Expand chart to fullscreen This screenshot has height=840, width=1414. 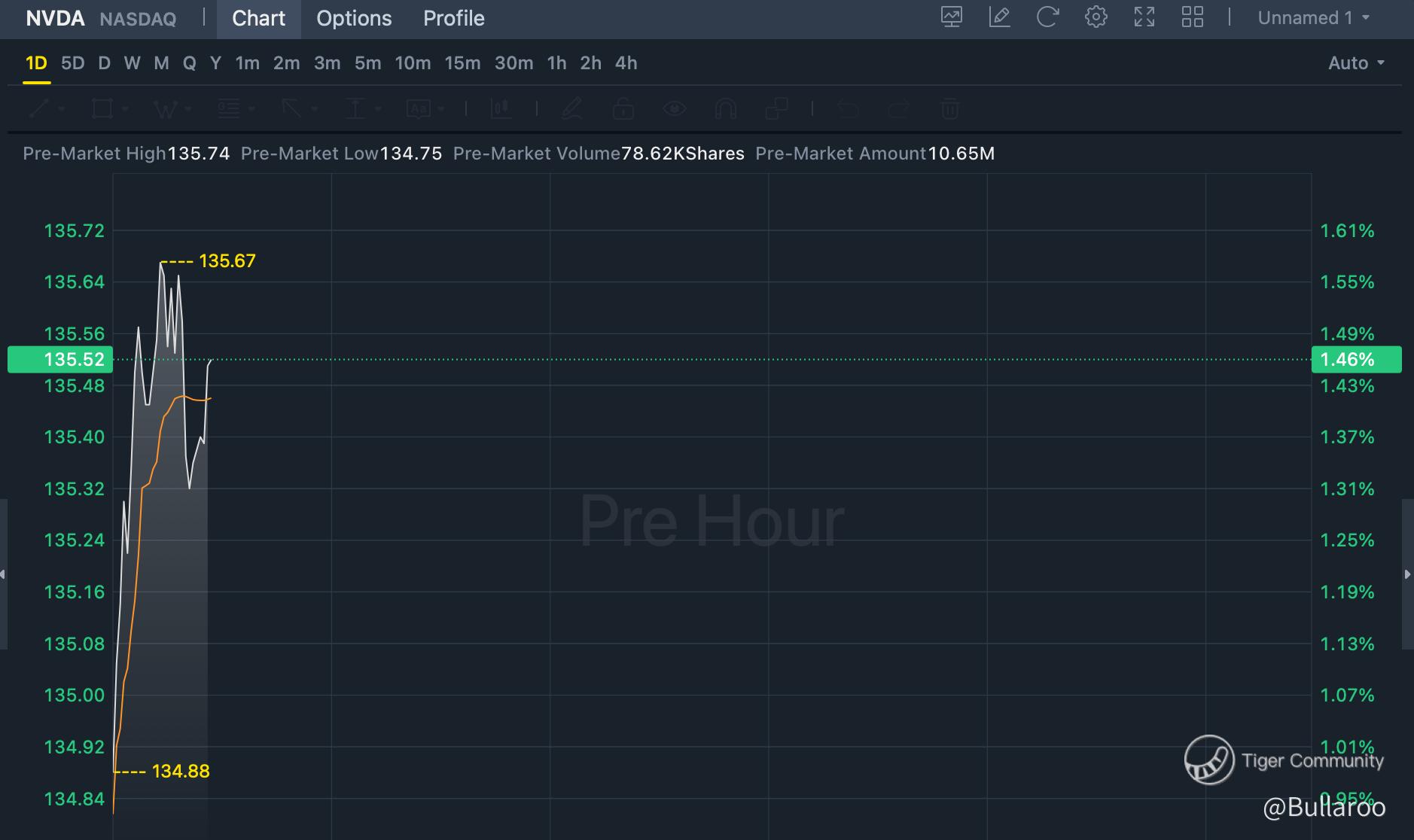coord(1144,17)
